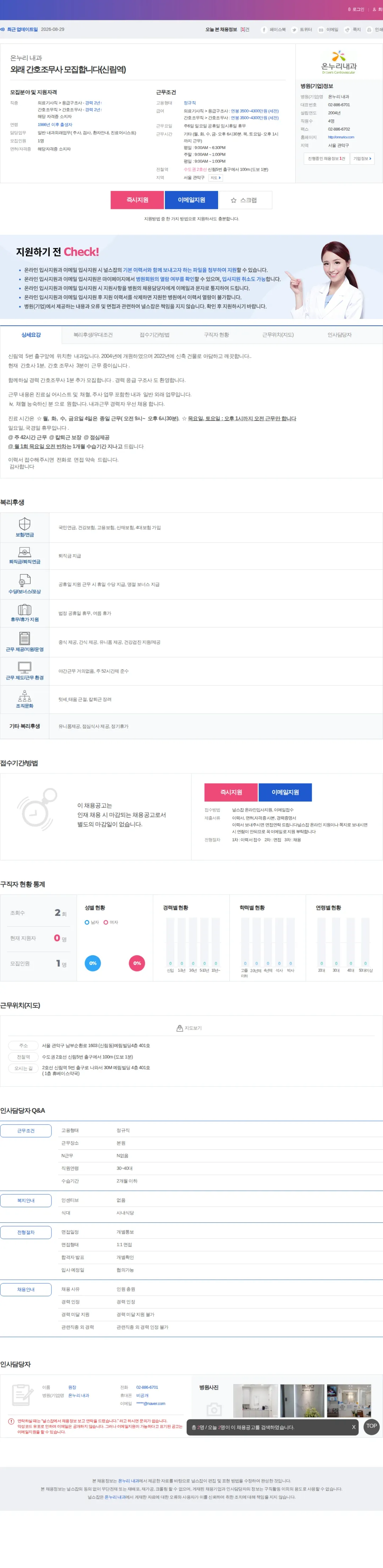Open the first hospital photo thumbnail

[x=255, y=1401]
